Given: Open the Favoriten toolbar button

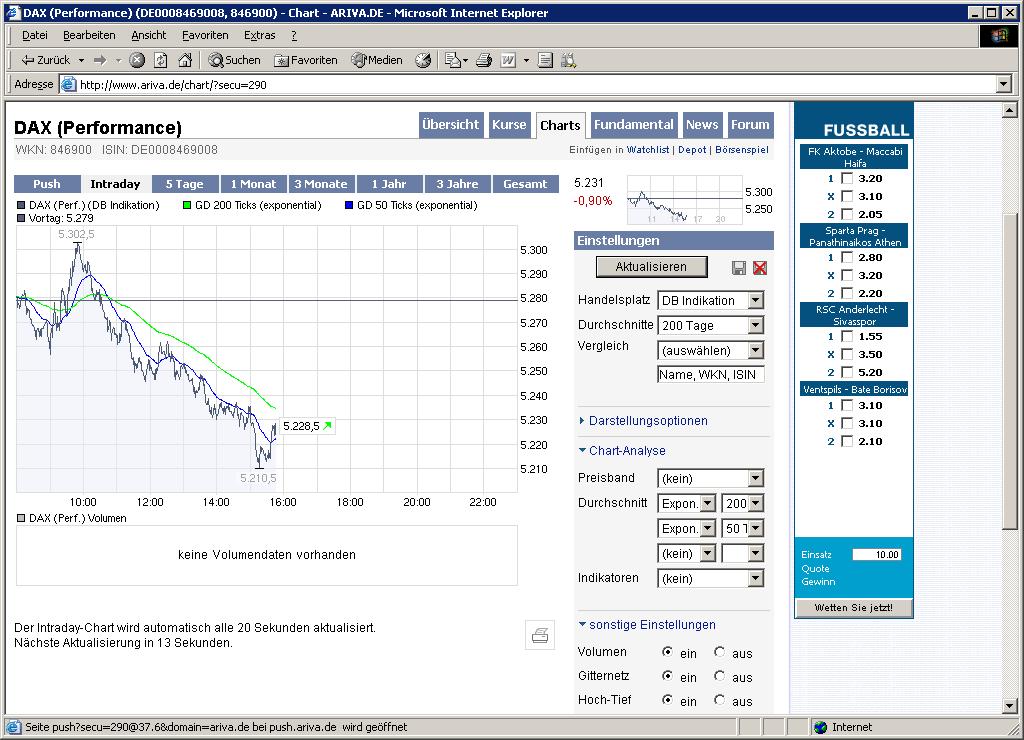Looking at the screenshot, I should point(306,60).
